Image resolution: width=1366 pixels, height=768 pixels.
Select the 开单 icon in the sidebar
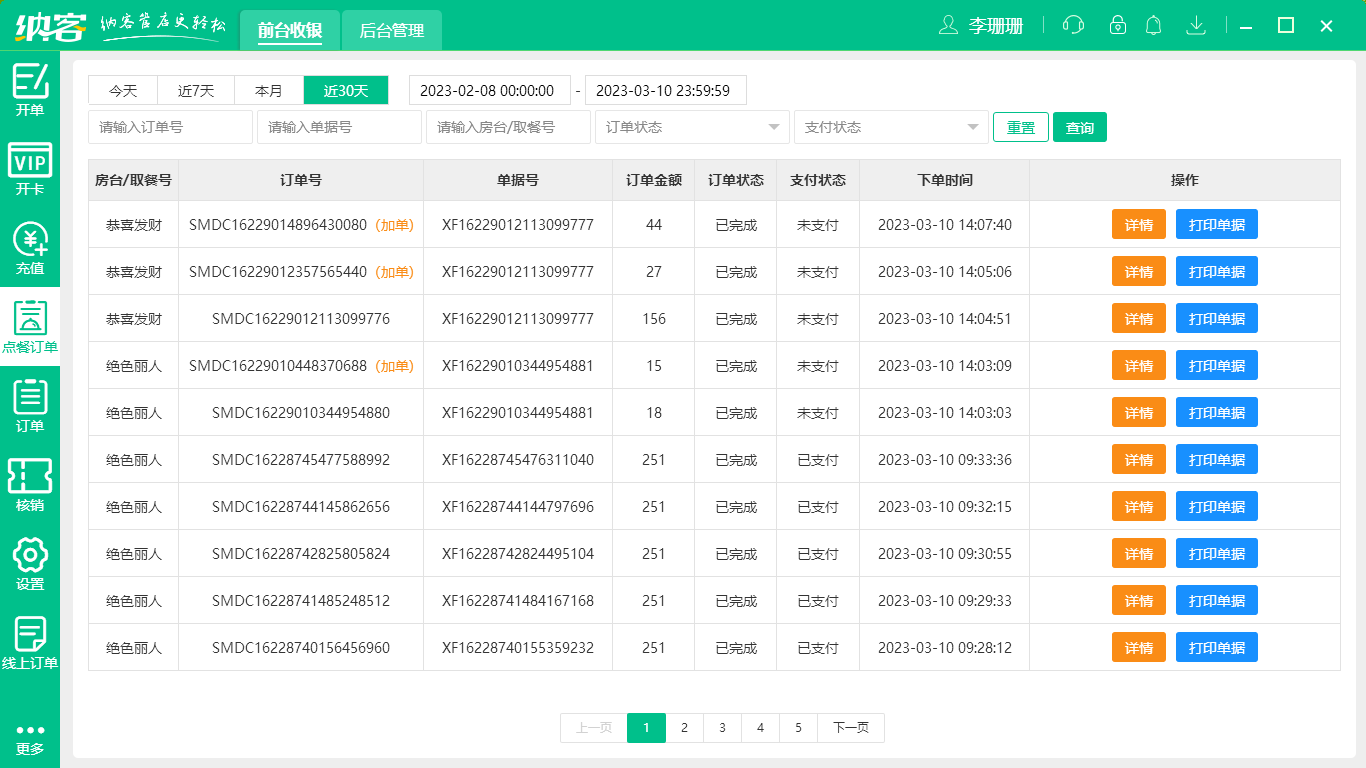[x=30, y=90]
